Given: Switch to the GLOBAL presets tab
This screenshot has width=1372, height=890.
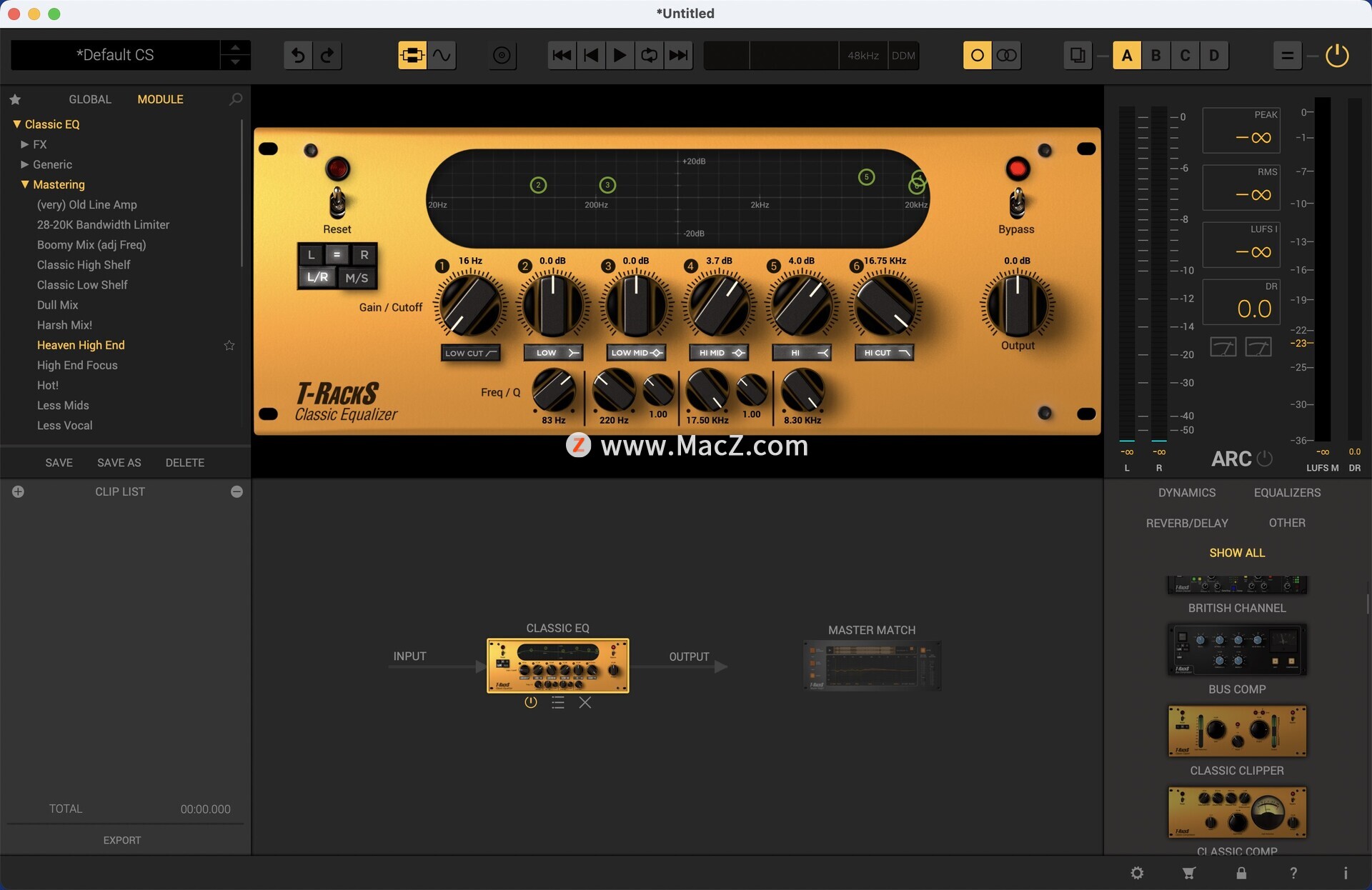Looking at the screenshot, I should pyautogui.click(x=90, y=99).
